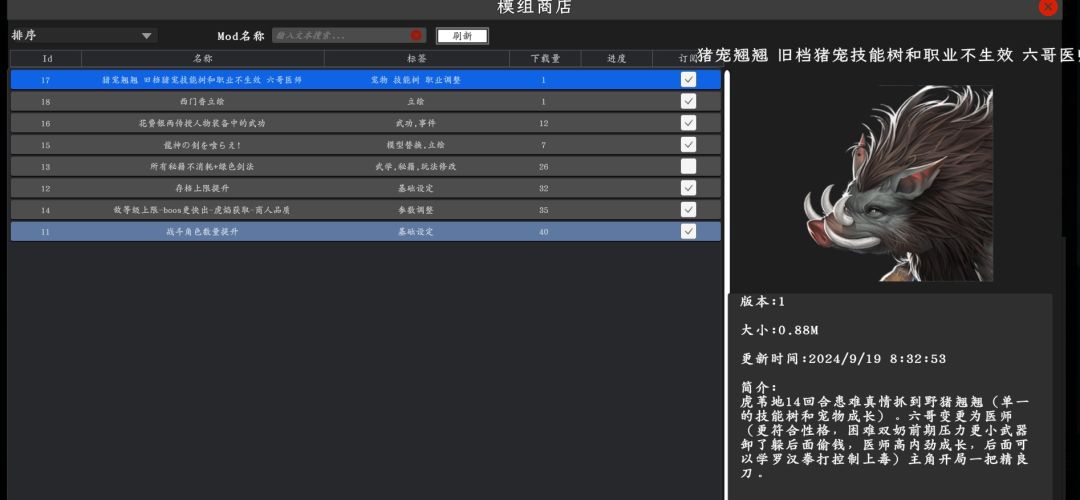Click download count 40 cell
This screenshot has width=1080, height=500.
tap(544, 232)
